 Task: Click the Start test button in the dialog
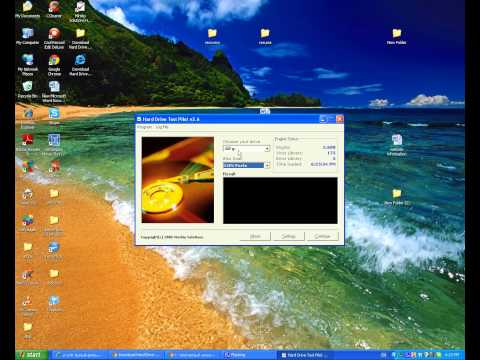[x=255, y=236]
